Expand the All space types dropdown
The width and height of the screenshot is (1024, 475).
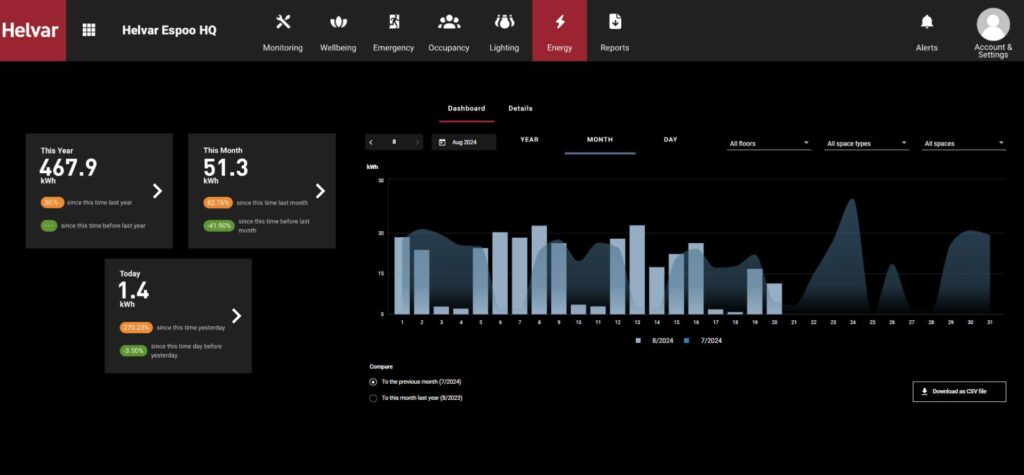pyautogui.click(x=866, y=144)
